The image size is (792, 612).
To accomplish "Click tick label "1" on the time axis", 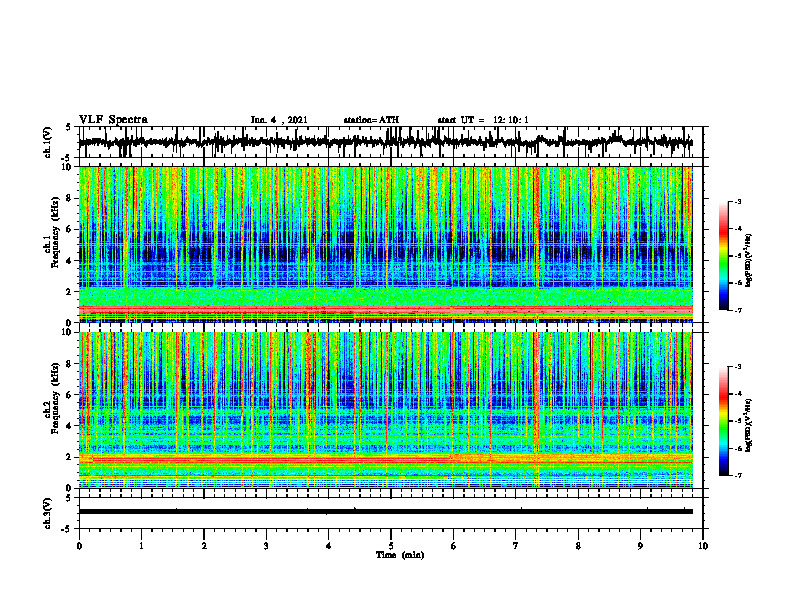I will pyautogui.click(x=141, y=546).
